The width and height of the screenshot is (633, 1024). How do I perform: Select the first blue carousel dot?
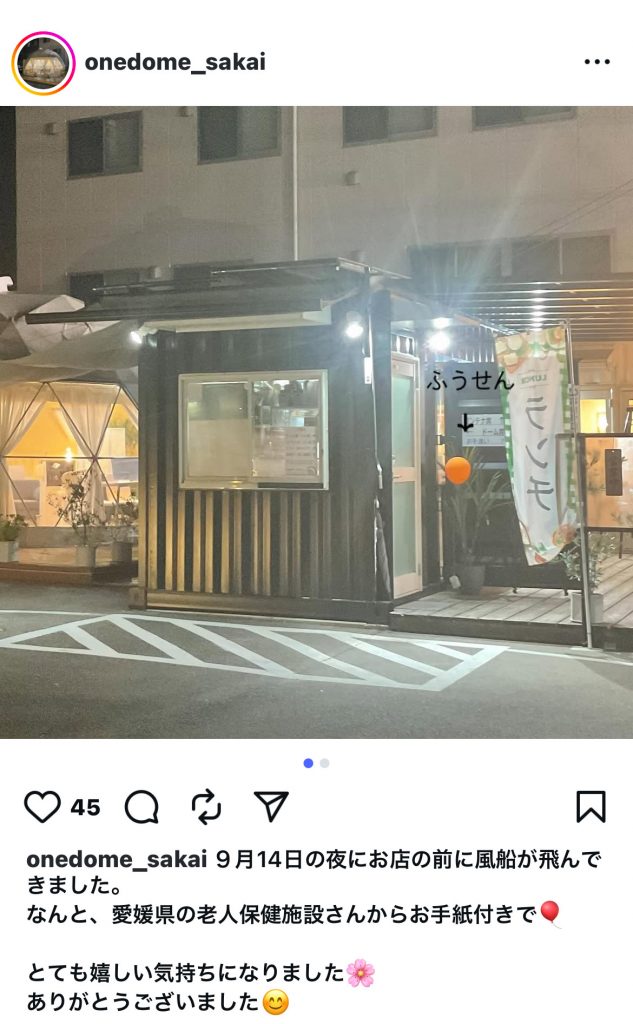click(308, 763)
